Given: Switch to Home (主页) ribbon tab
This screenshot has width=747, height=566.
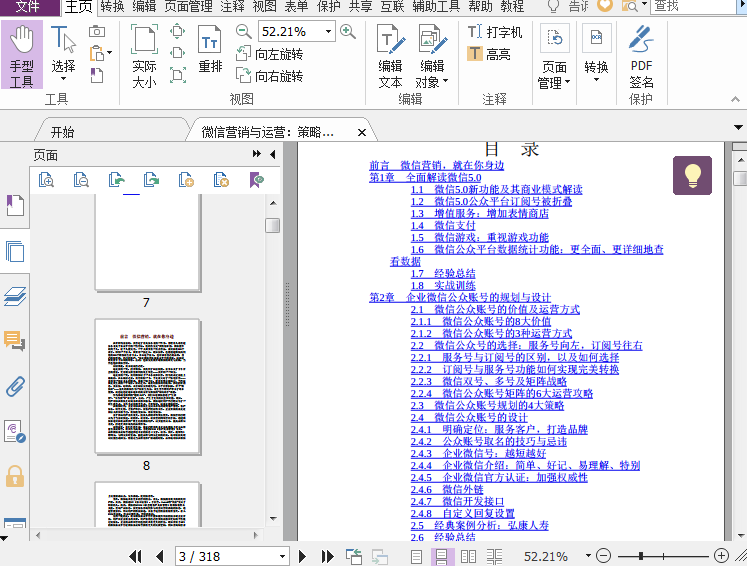Looking at the screenshot, I should [78, 6].
